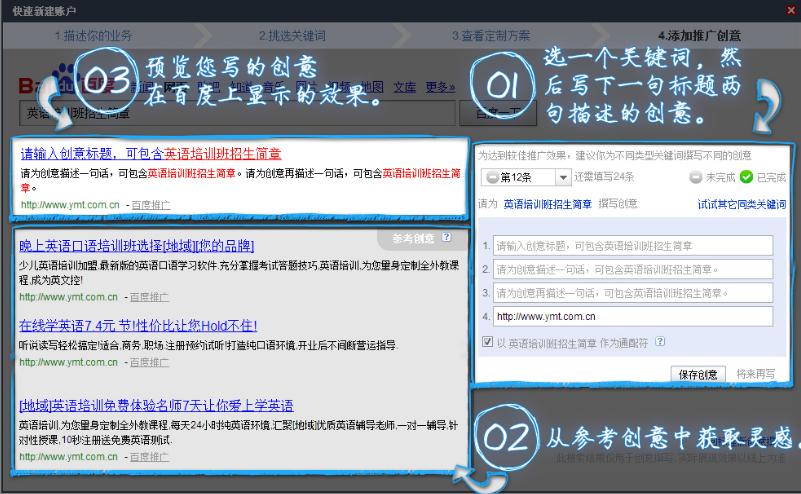This screenshot has height=494, width=801.
Task: Go to step 1.描述你的业务
Action: click(x=93, y=36)
